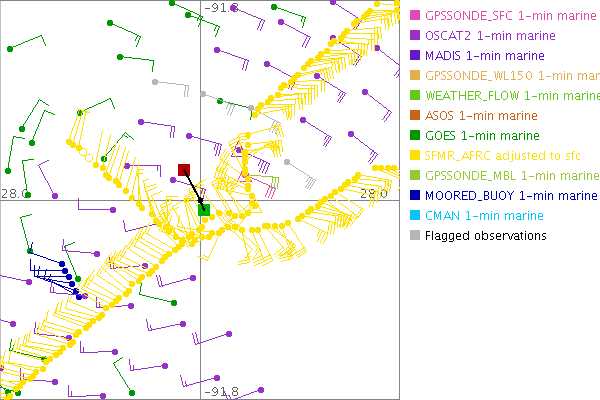Image resolution: width=600 pixels, height=400 pixels.
Task: Click the Flagged observations gray legend swatch
Action: tap(415, 236)
